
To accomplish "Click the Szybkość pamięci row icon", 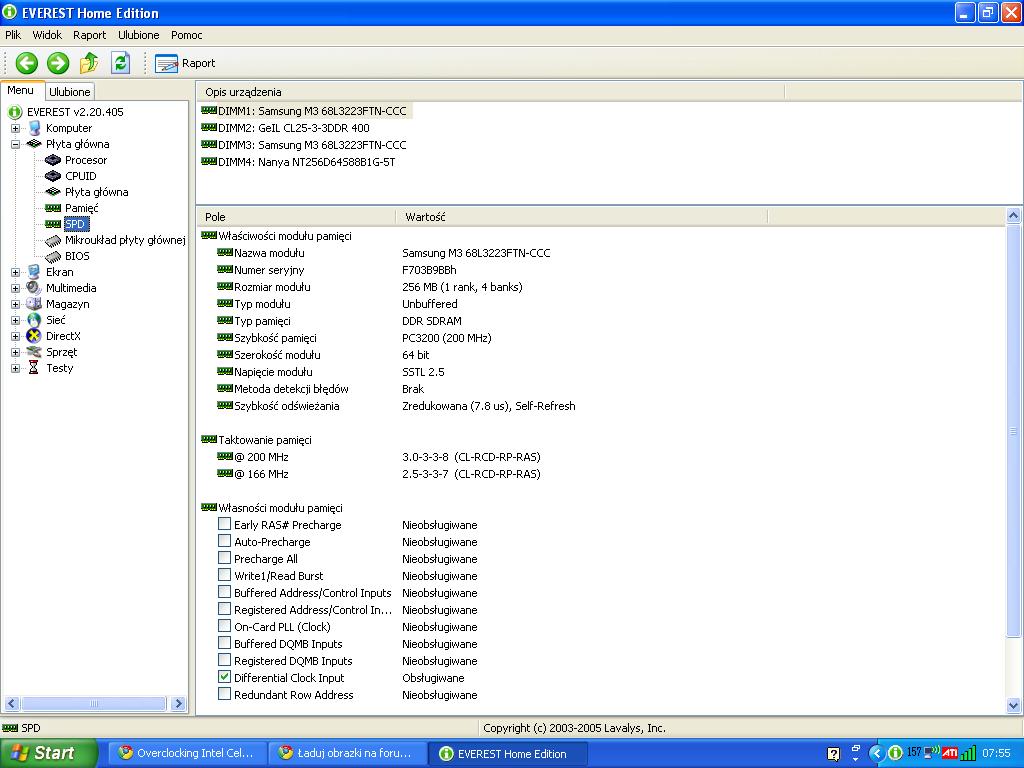I will 225,337.
